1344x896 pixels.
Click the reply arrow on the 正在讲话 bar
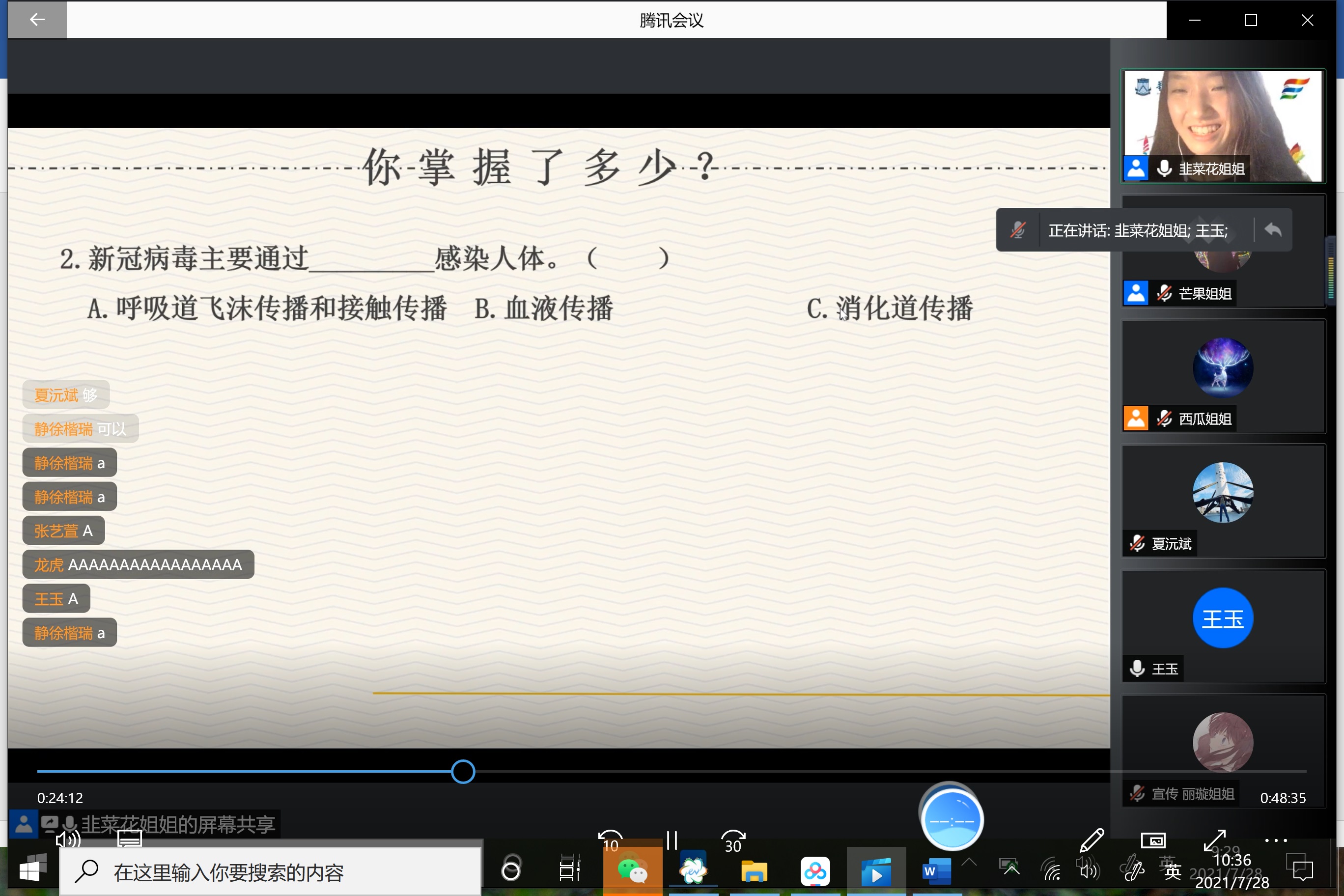point(1273,230)
